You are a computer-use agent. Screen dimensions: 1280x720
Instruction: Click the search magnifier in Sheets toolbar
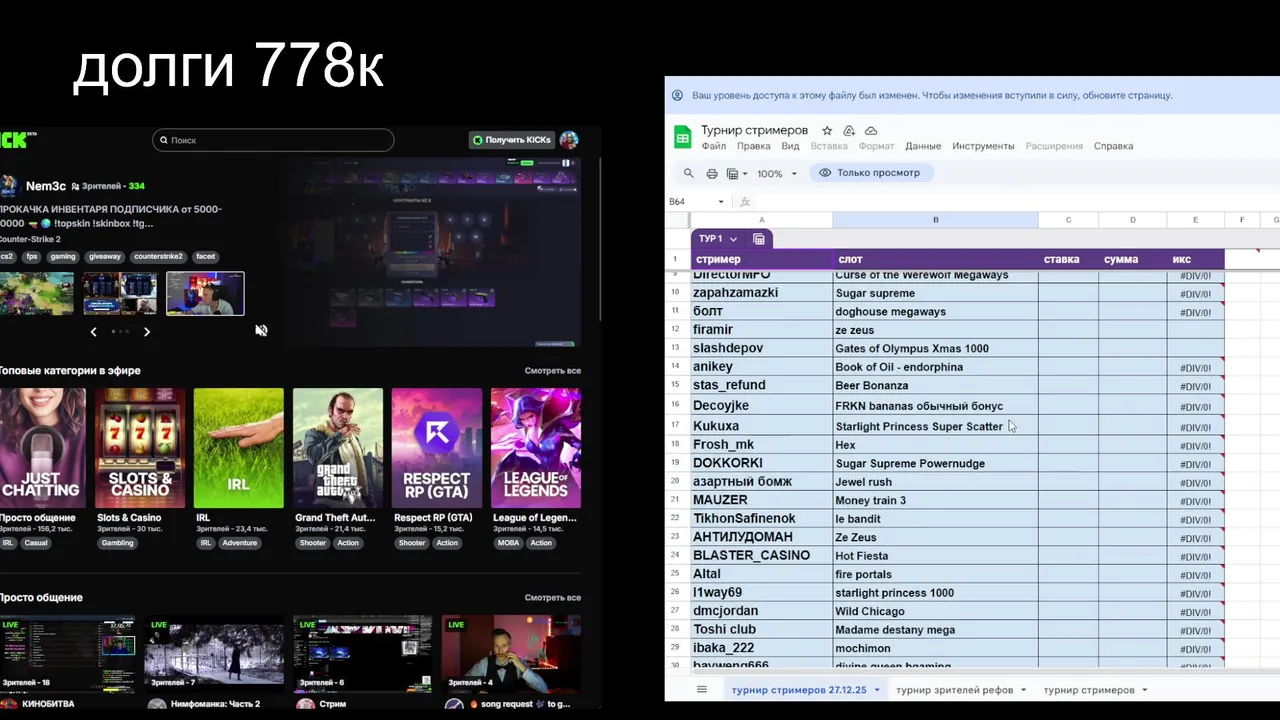click(x=686, y=173)
